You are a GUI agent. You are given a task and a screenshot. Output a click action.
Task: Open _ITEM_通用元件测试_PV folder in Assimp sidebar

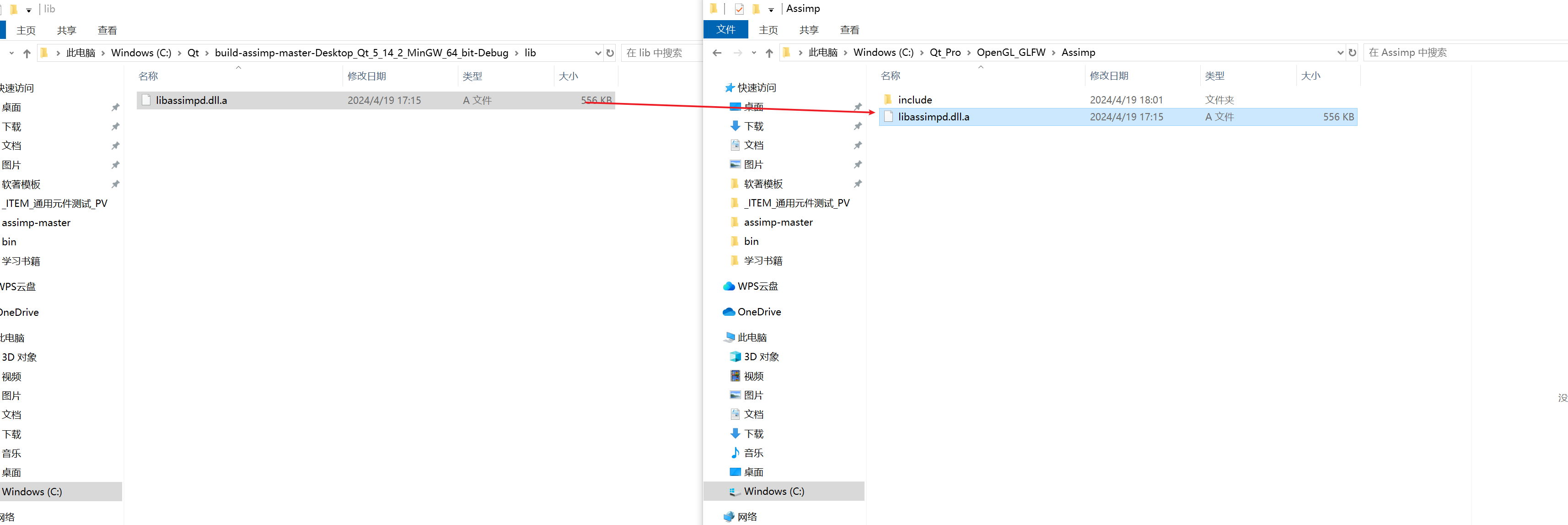tap(797, 203)
